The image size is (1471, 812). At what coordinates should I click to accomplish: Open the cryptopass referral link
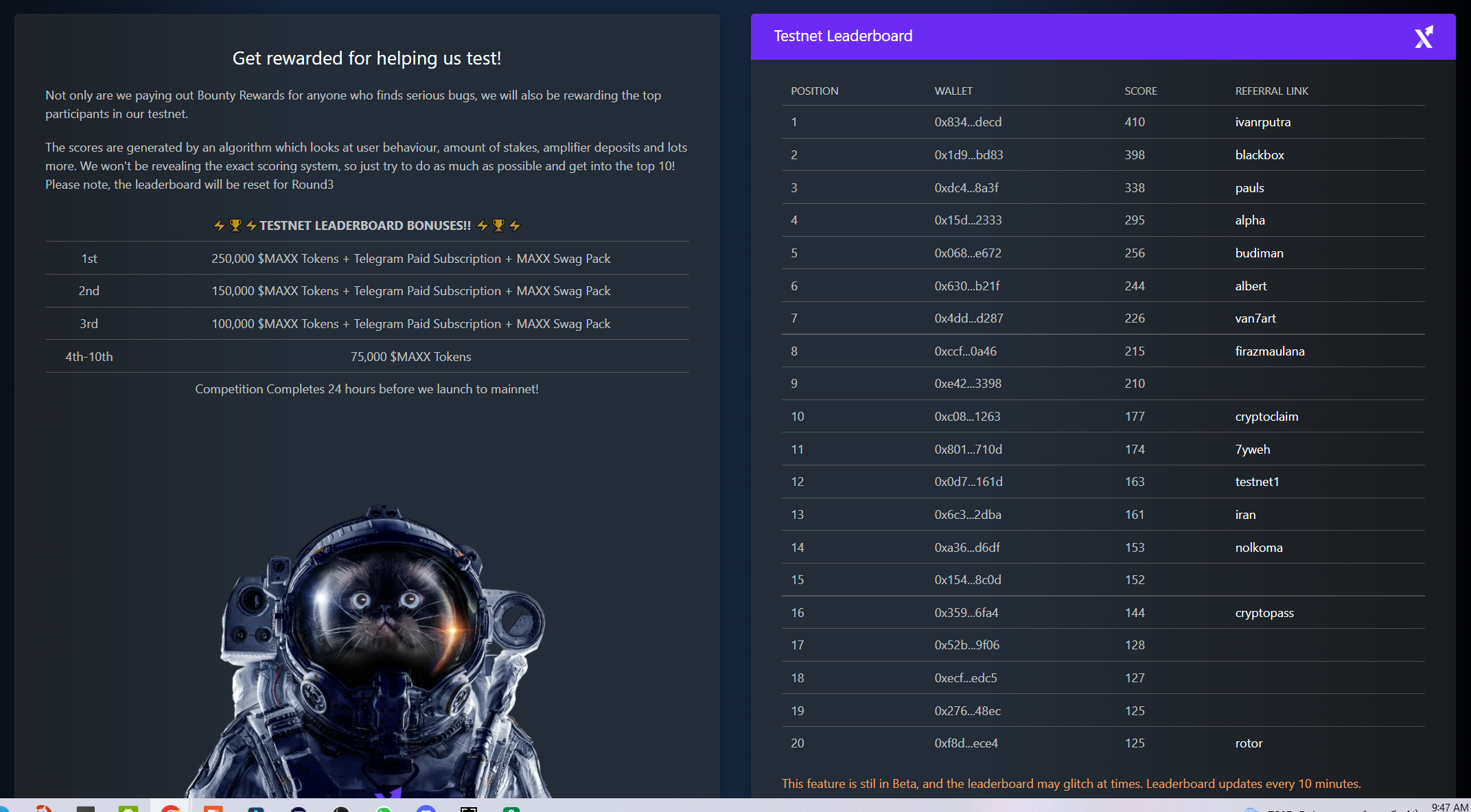click(x=1264, y=613)
